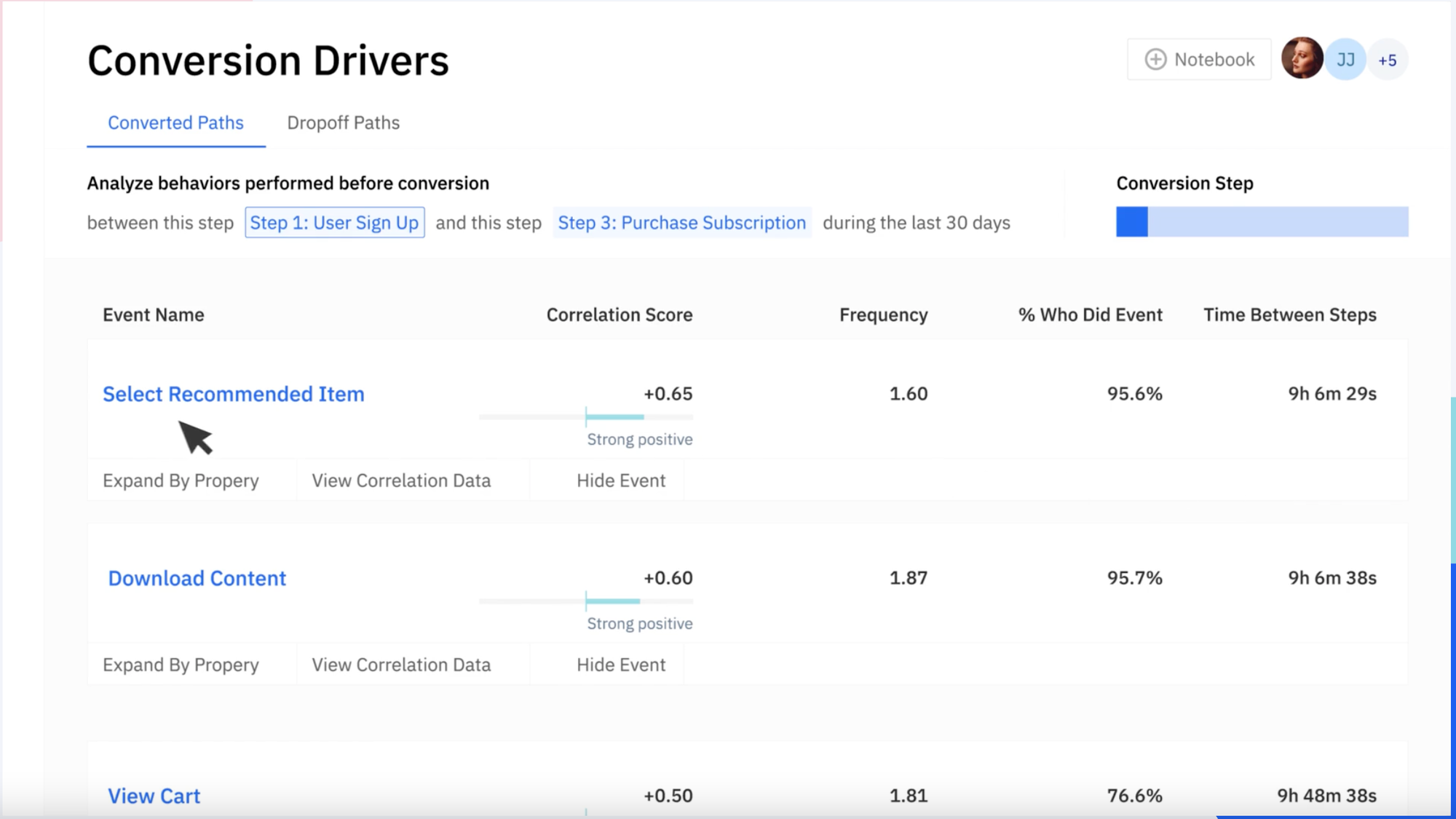Expand Select Recommended Item by property

[x=181, y=480]
